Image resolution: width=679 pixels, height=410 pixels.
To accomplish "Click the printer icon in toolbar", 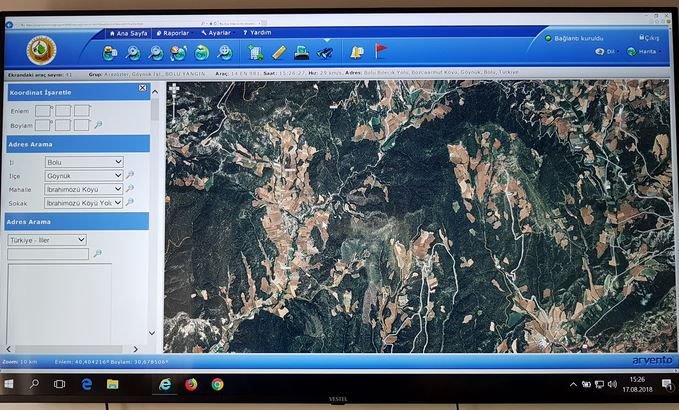I will [x=301, y=52].
